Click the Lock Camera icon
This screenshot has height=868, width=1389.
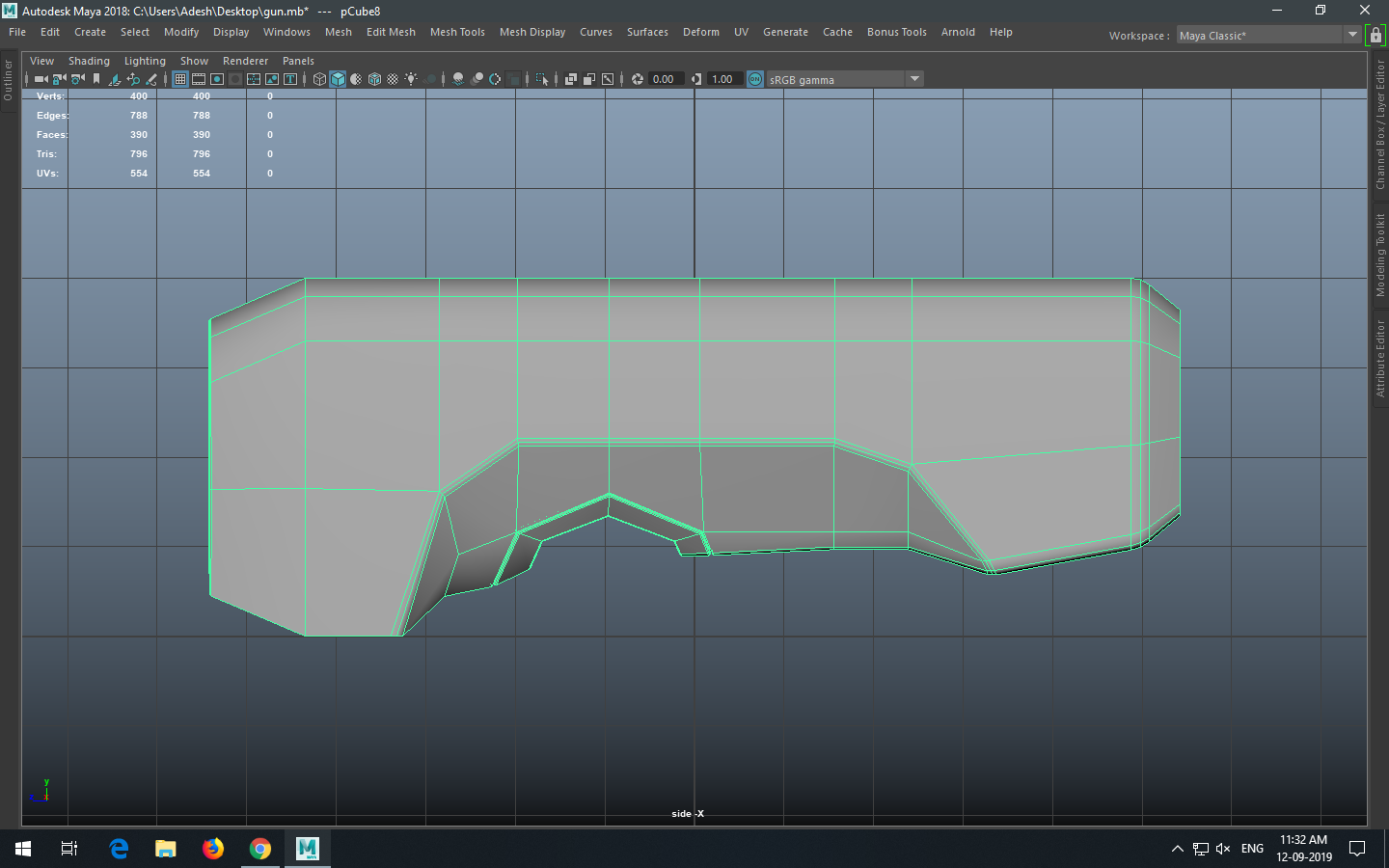pos(59,79)
